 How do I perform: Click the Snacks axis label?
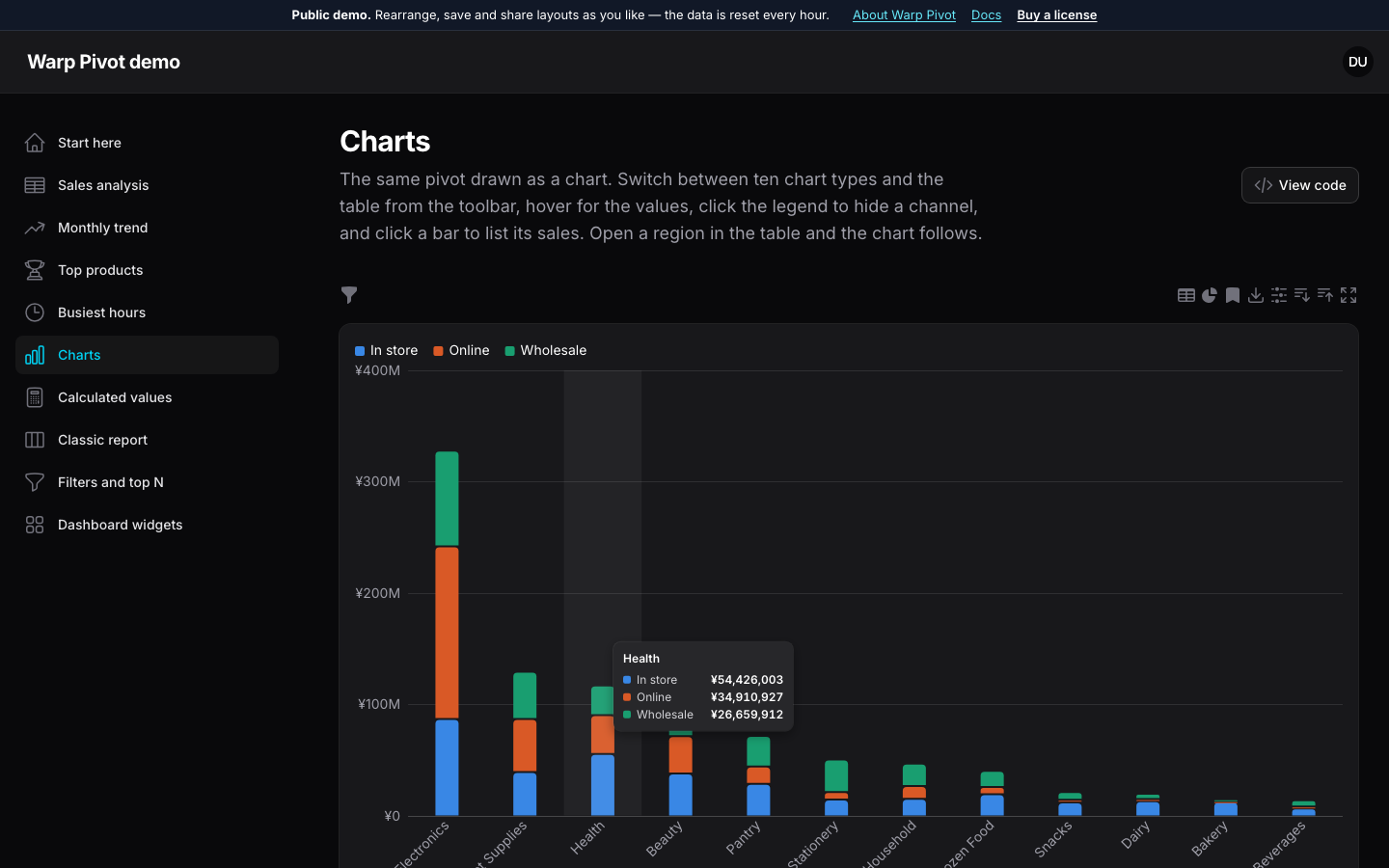point(1053,839)
